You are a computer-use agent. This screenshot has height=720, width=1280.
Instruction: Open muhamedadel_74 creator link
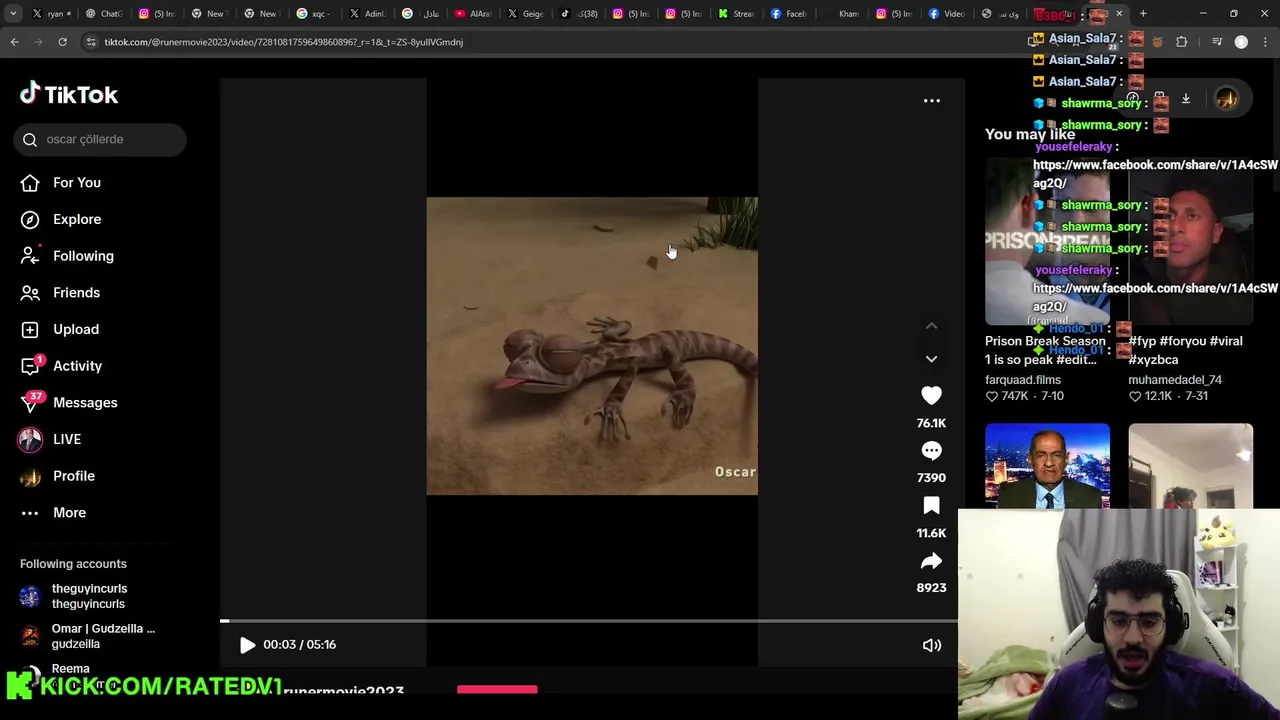[x=1174, y=380]
